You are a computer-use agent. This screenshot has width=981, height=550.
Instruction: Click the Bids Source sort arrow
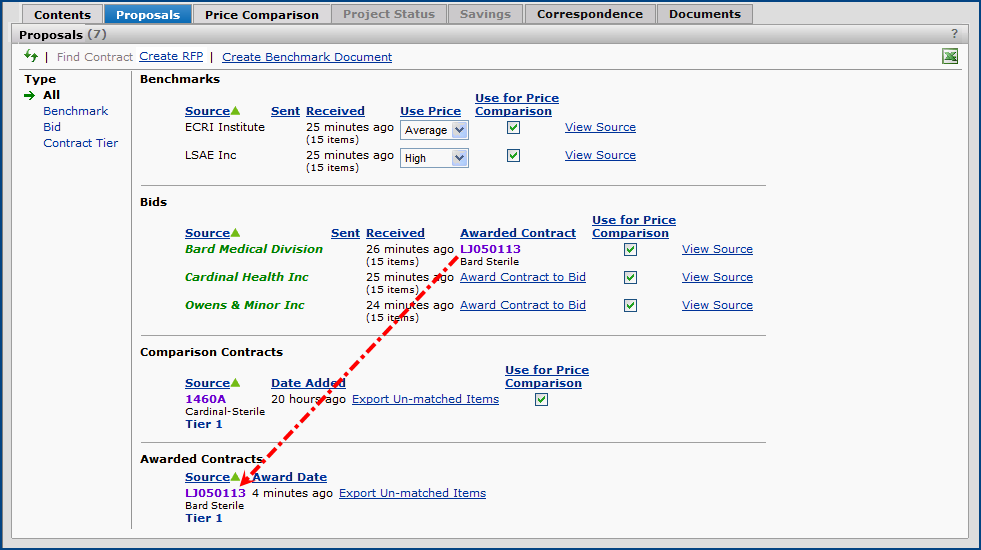point(236,233)
